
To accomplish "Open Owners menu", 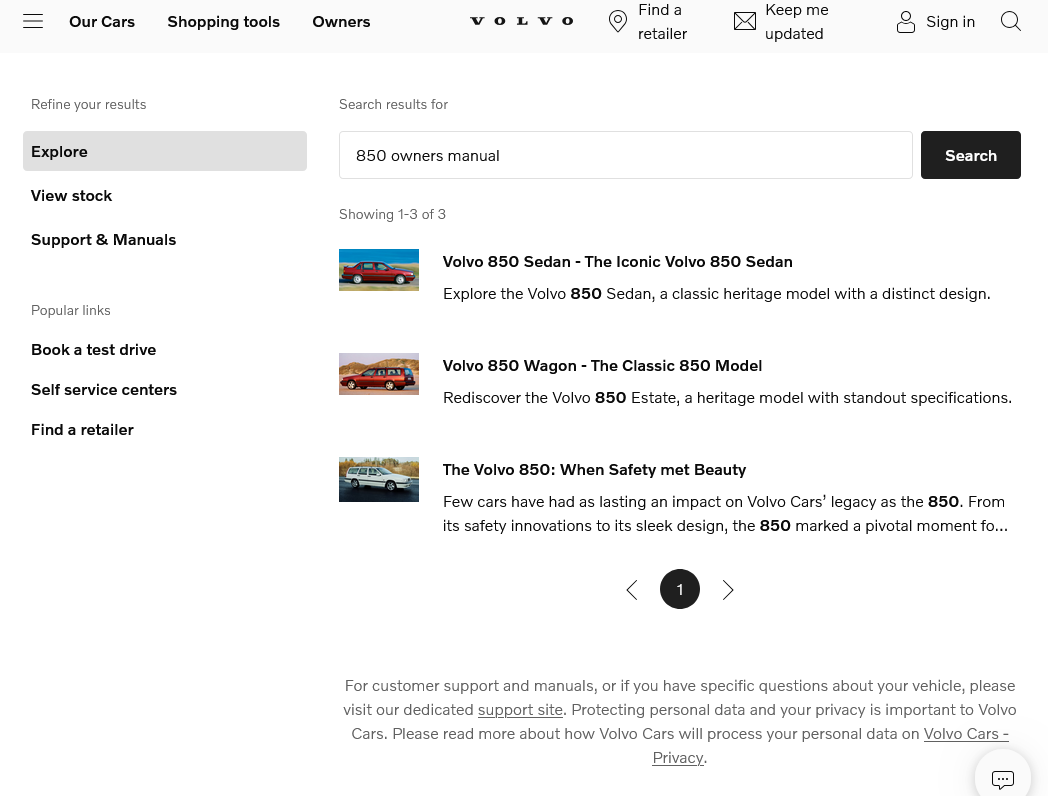I will (x=341, y=21).
